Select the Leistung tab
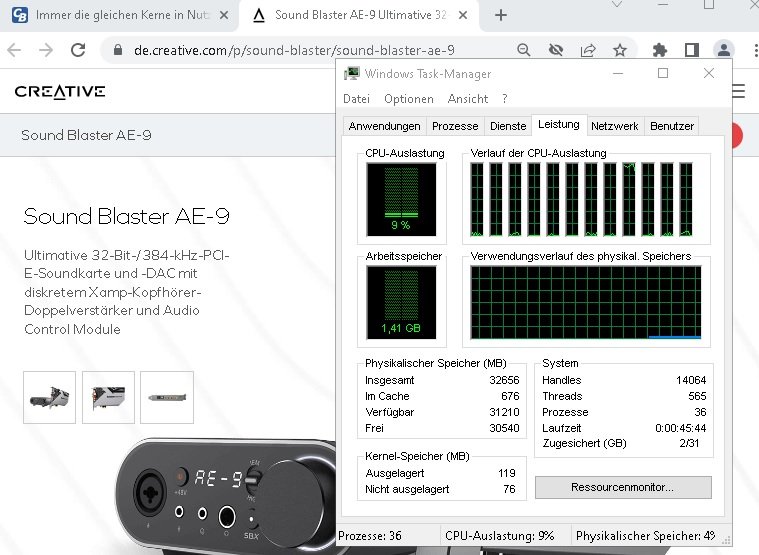Image resolution: width=759 pixels, height=555 pixels. [x=559, y=125]
